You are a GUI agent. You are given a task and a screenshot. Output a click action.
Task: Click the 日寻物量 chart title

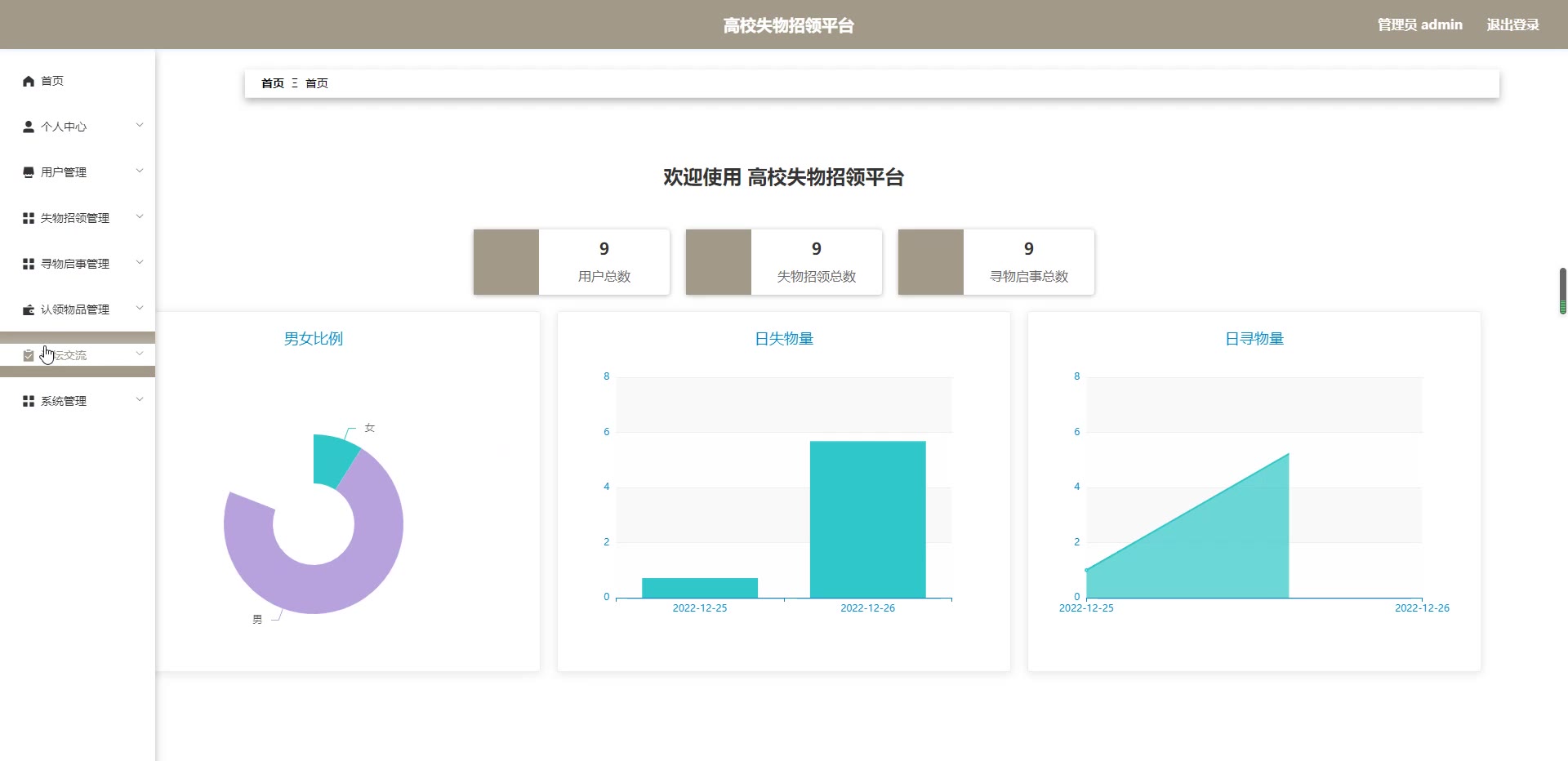click(x=1254, y=339)
